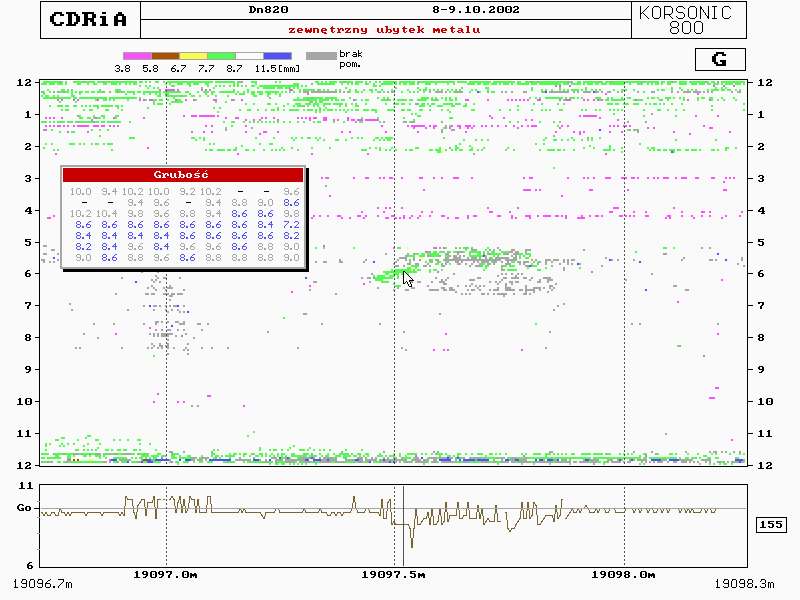Click the 6.7 legend value
Image resolution: width=800 pixels, height=600 pixels.
point(178,68)
